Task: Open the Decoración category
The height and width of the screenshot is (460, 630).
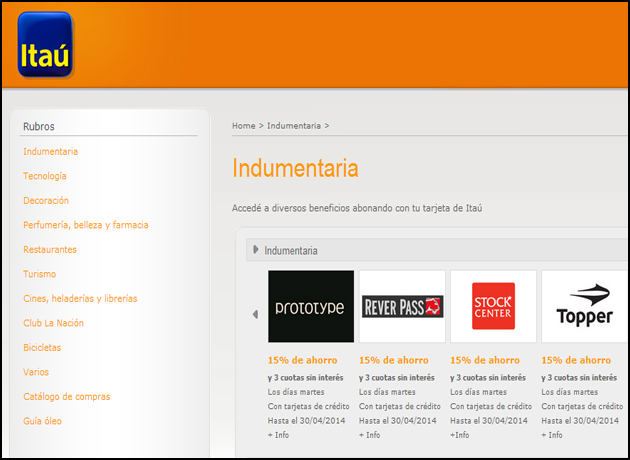Action: 46,201
